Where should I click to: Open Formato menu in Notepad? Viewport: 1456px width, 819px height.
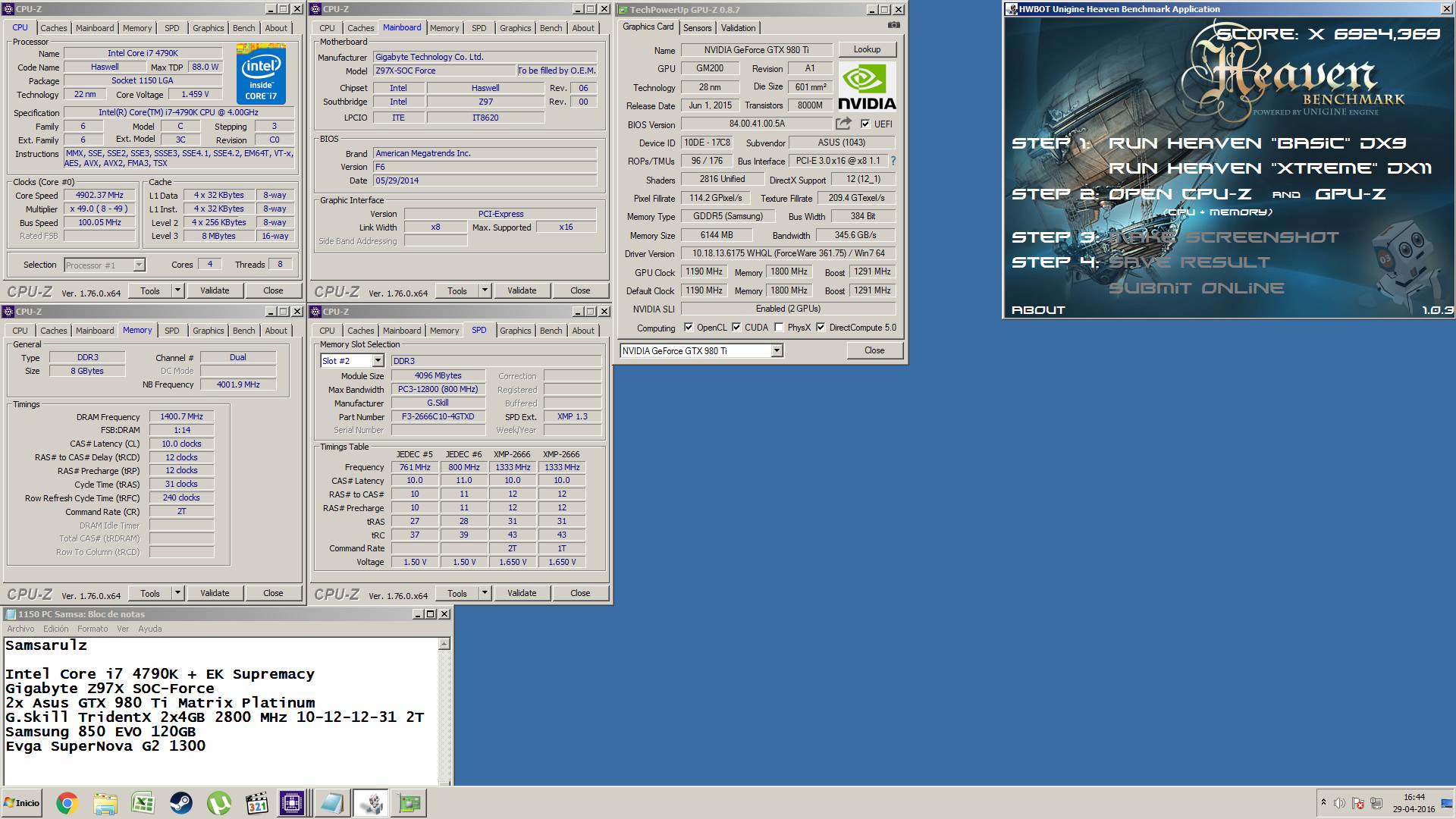pos(93,629)
